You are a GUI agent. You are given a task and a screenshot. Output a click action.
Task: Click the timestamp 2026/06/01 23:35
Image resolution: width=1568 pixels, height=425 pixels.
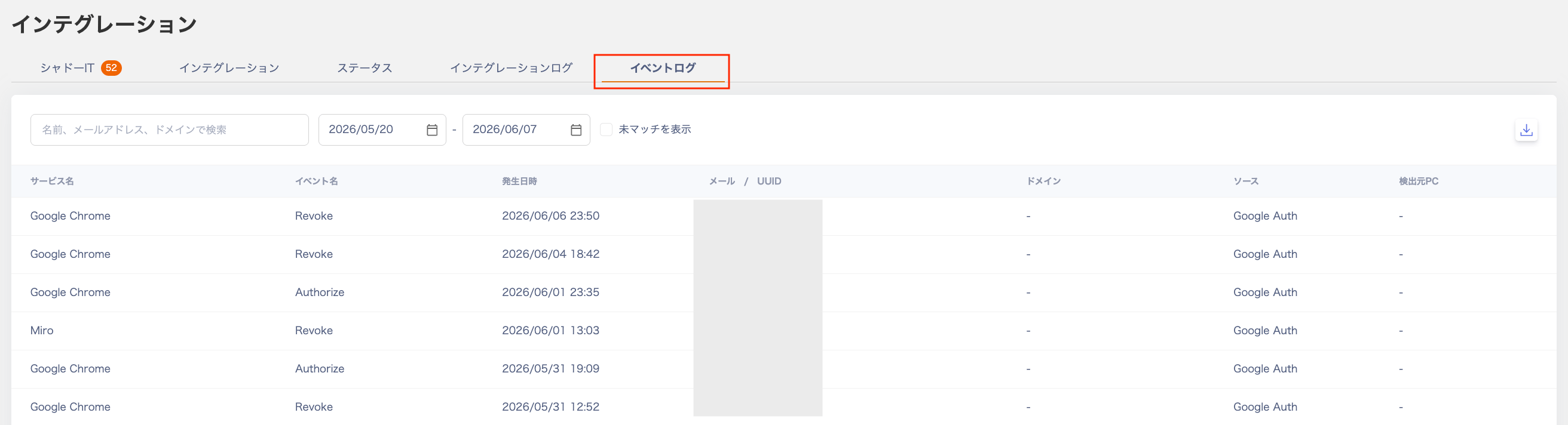551,292
